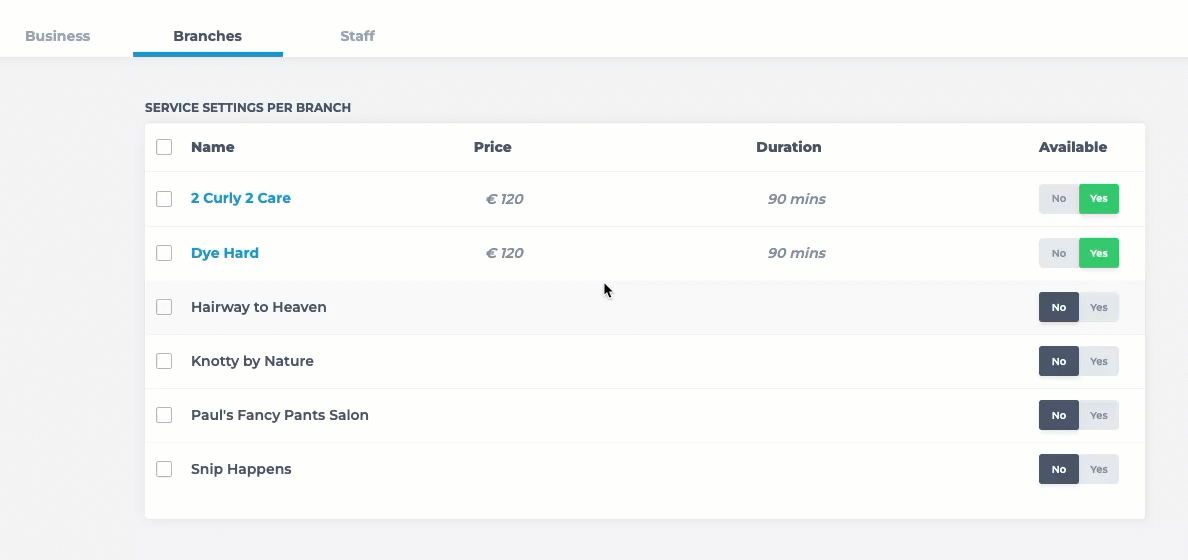
Task: Enable Snip Happens availability Yes
Action: tap(1099, 469)
